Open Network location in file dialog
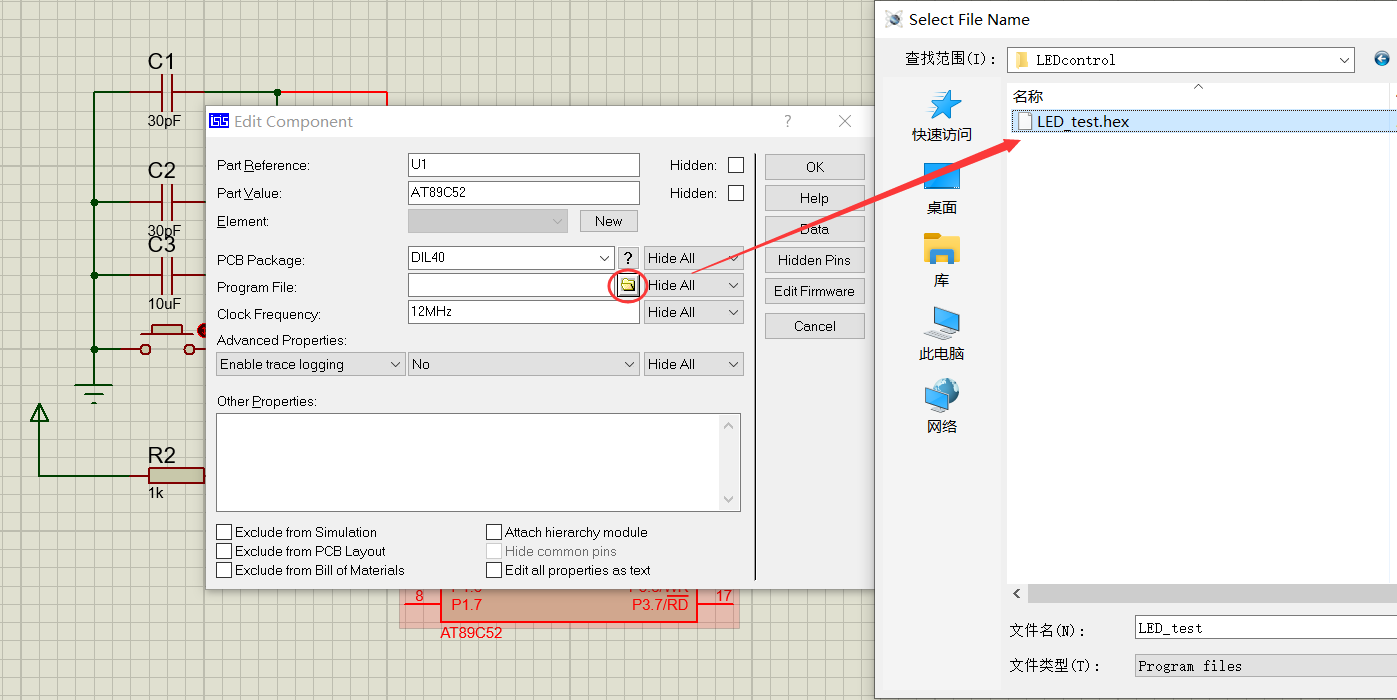The height and width of the screenshot is (700, 1397). (941, 407)
